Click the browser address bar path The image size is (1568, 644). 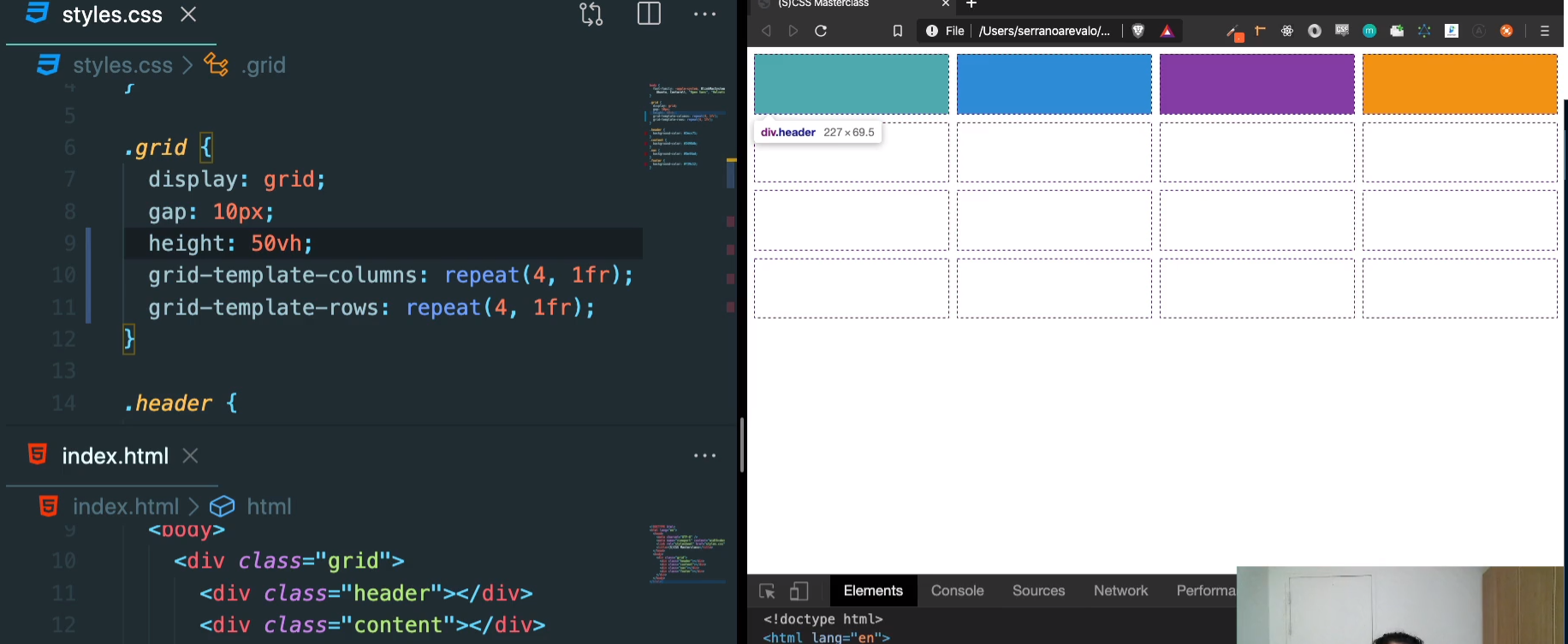pos(1044,31)
